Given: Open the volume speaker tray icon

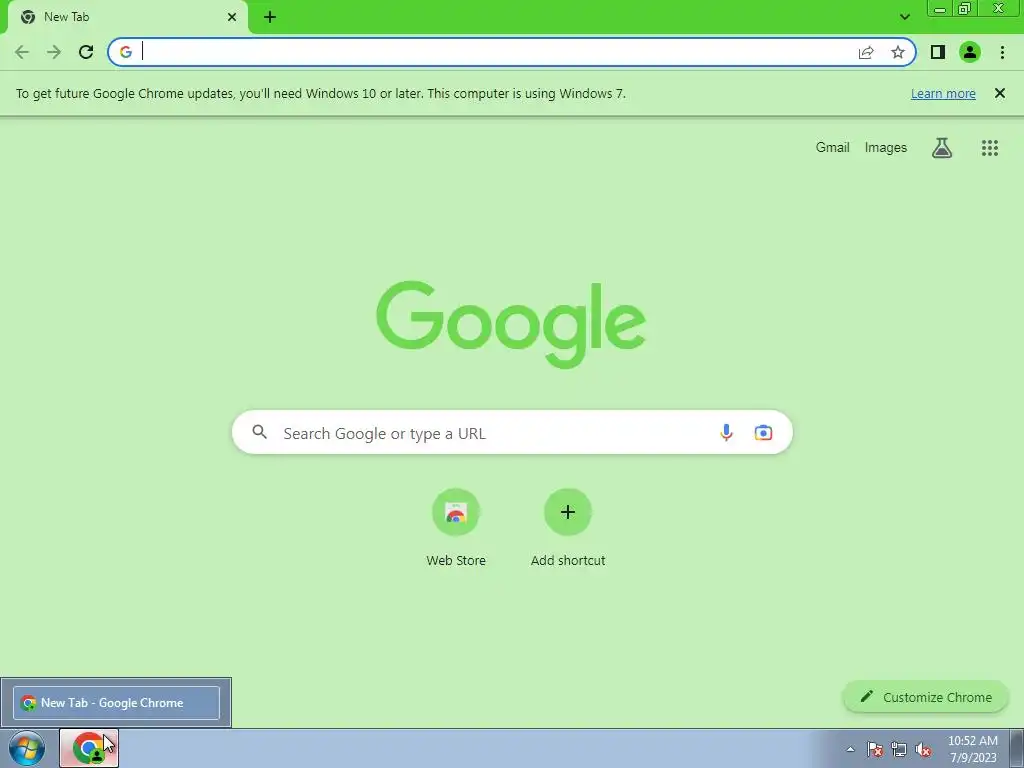Looking at the screenshot, I should [x=923, y=749].
